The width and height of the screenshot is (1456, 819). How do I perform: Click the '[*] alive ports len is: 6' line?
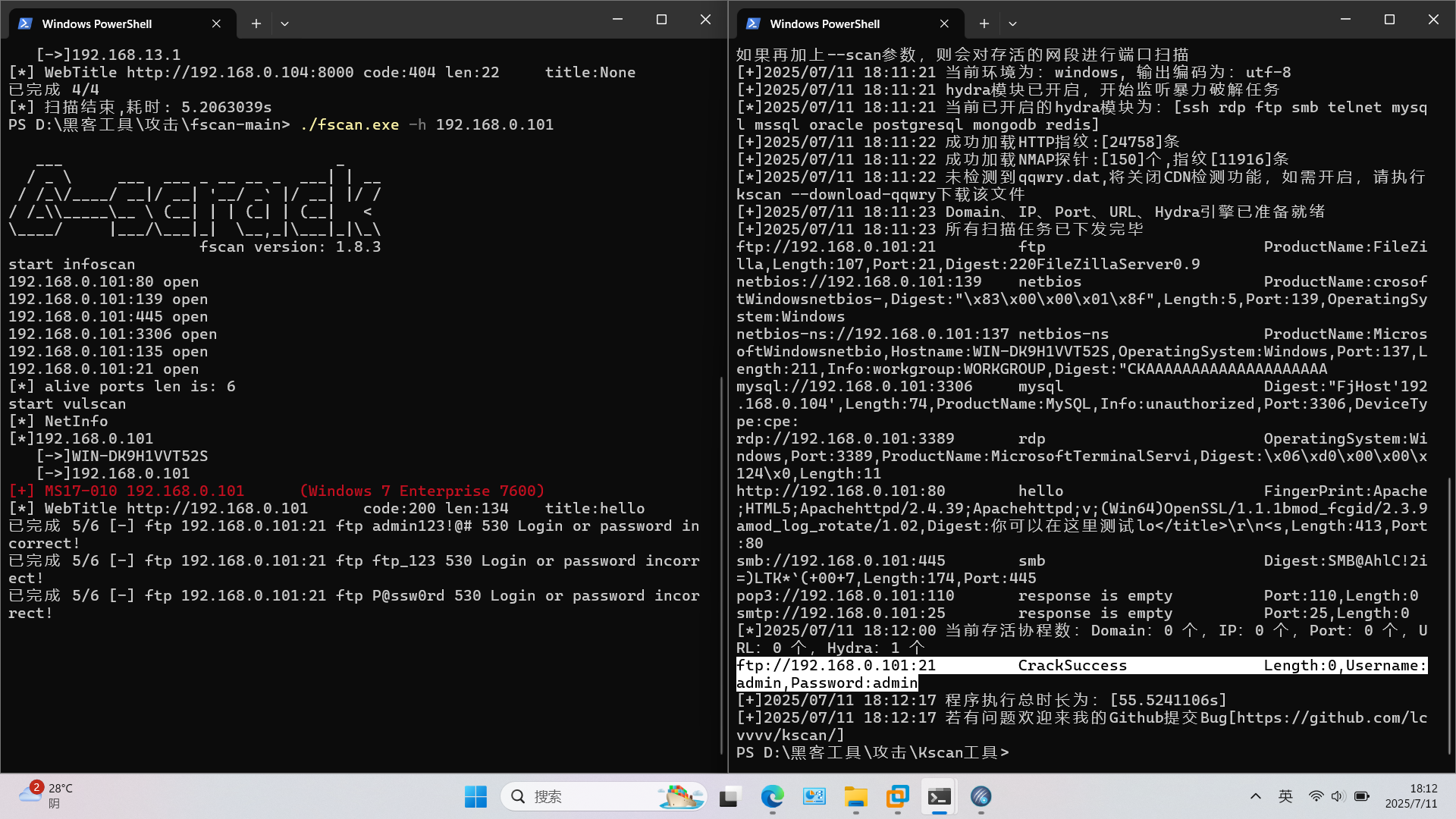pos(122,386)
